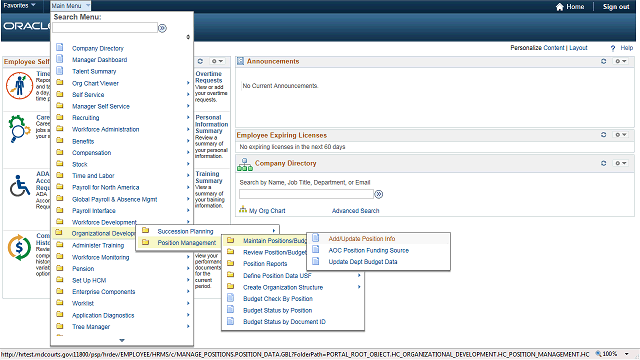Click the Budget Check By Position page icon
Image resolution: width=640 pixels, height=360 pixels.
point(231,298)
